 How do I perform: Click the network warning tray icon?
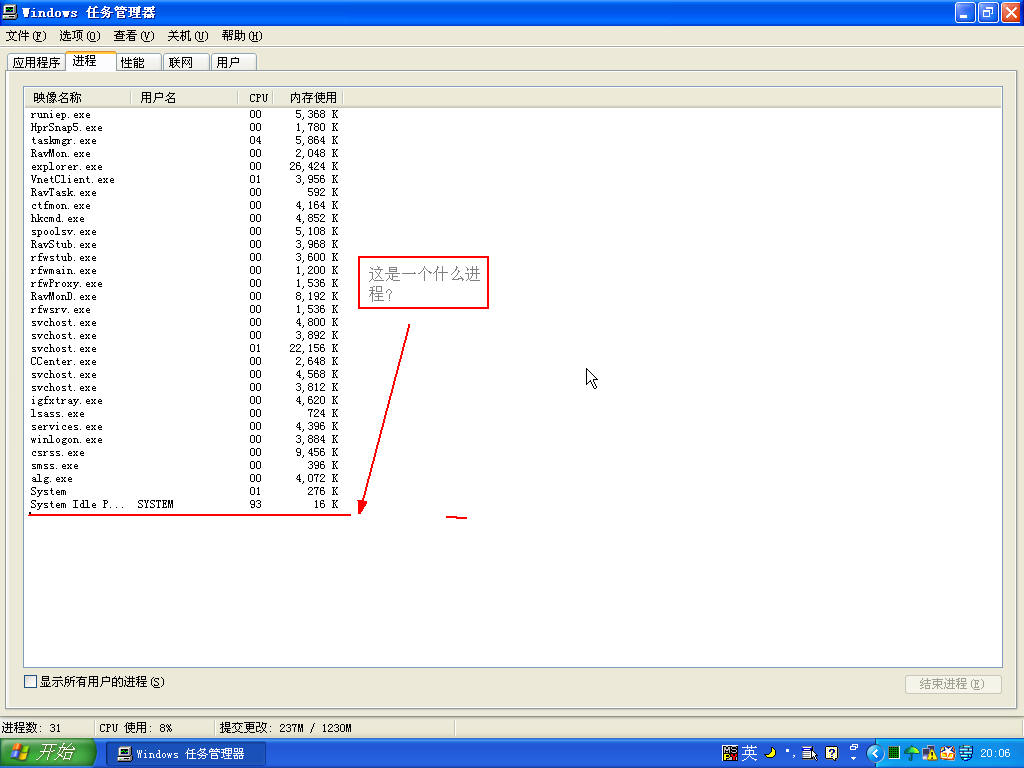pyautogui.click(x=929, y=753)
